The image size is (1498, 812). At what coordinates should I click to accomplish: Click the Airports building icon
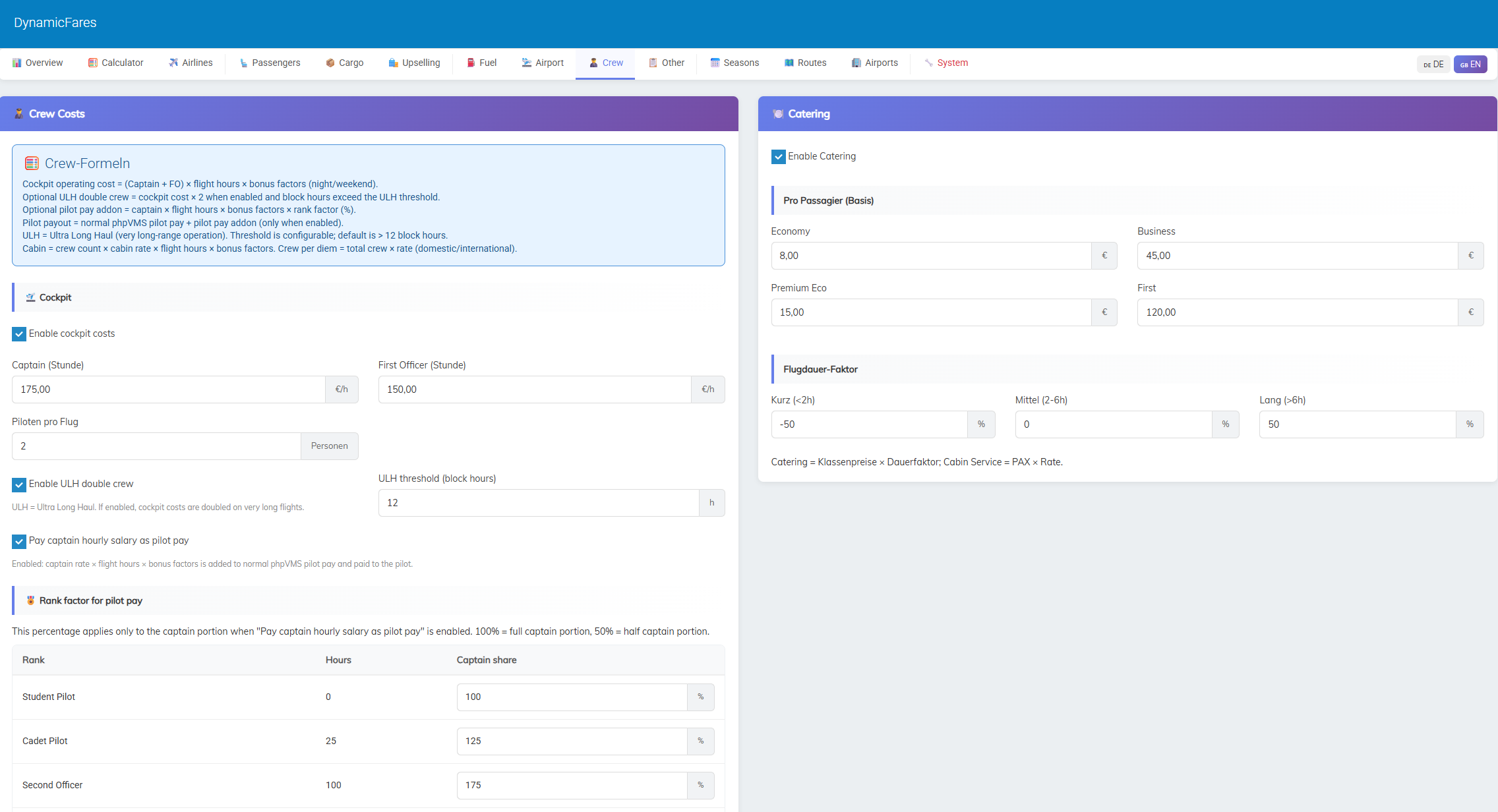click(856, 63)
